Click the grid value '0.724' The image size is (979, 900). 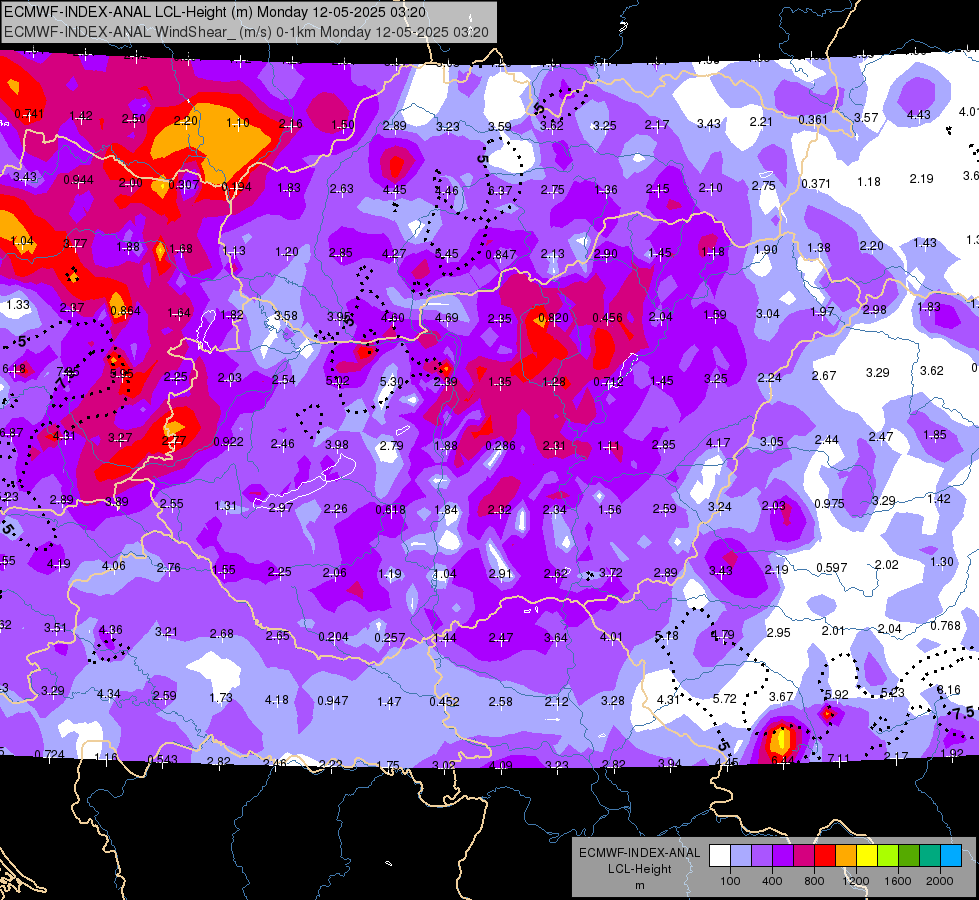pyautogui.click(x=49, y=754)
